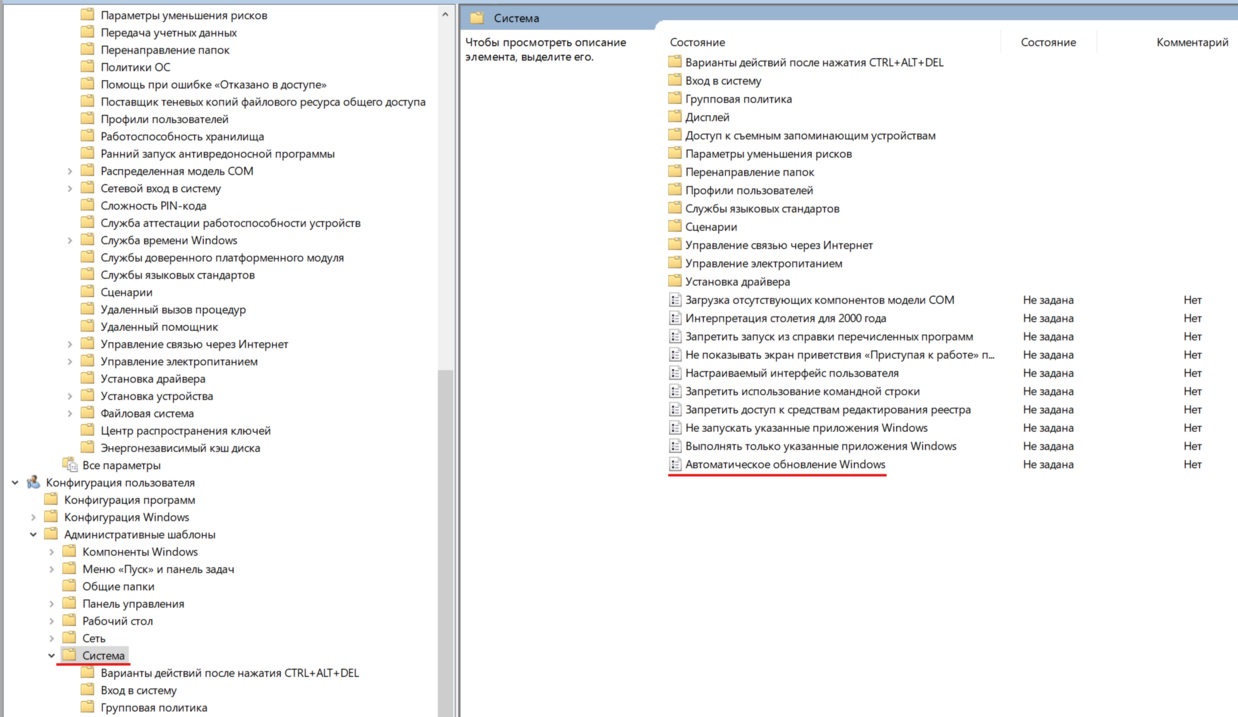The width and height of the screenshot is (1238, 717).
Task: Click the left pane scrollbar up arrow
Action: [x=446, y=15]
